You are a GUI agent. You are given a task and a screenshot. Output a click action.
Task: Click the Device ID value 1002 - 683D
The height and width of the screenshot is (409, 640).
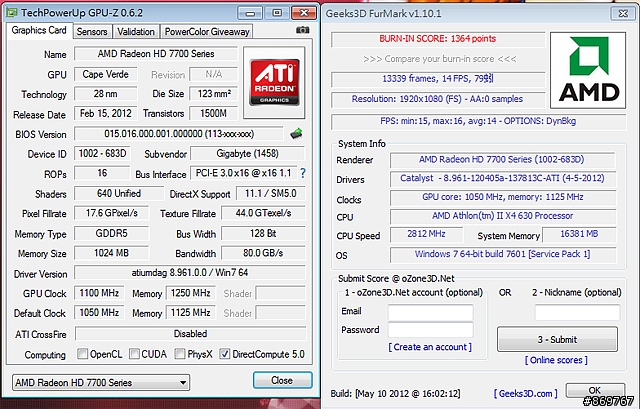click(102, 153)
